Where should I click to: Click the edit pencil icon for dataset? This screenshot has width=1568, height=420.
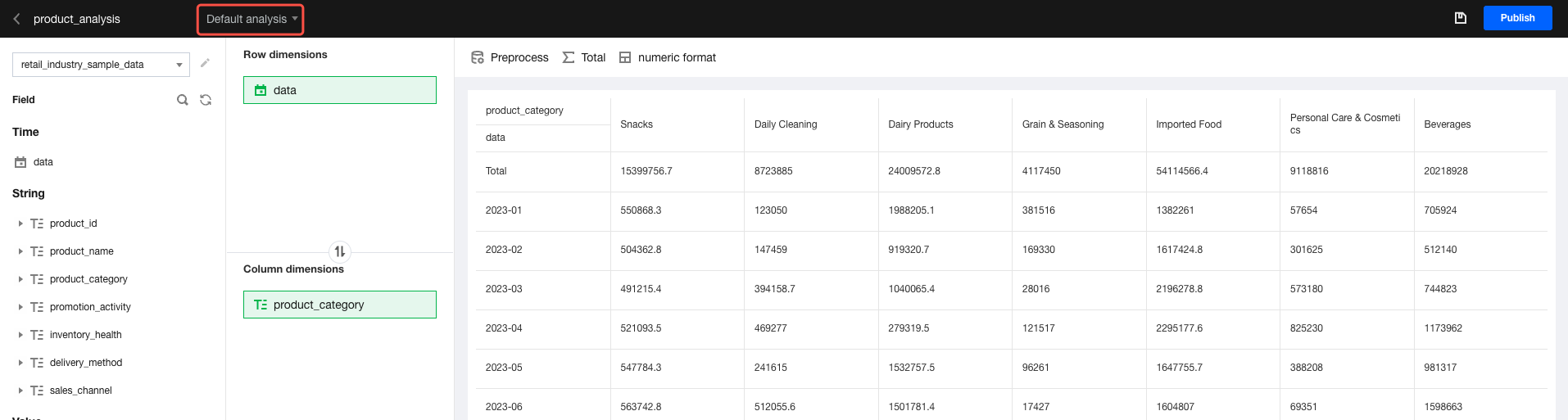tap(205, 64)
